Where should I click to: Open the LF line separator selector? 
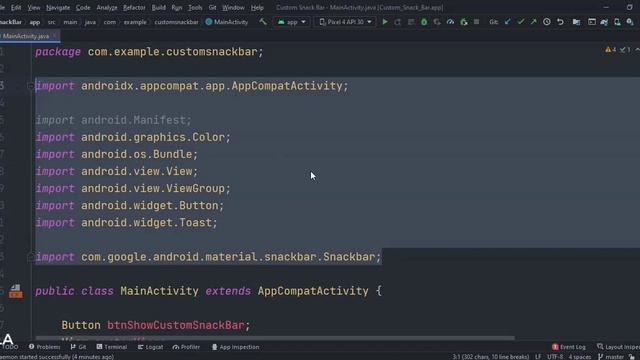point(538,357)
